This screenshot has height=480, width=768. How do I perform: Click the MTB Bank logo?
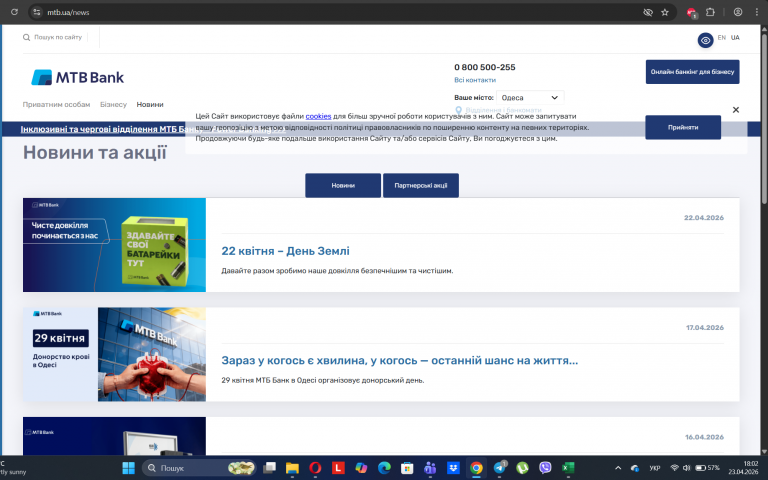(77, 77)
